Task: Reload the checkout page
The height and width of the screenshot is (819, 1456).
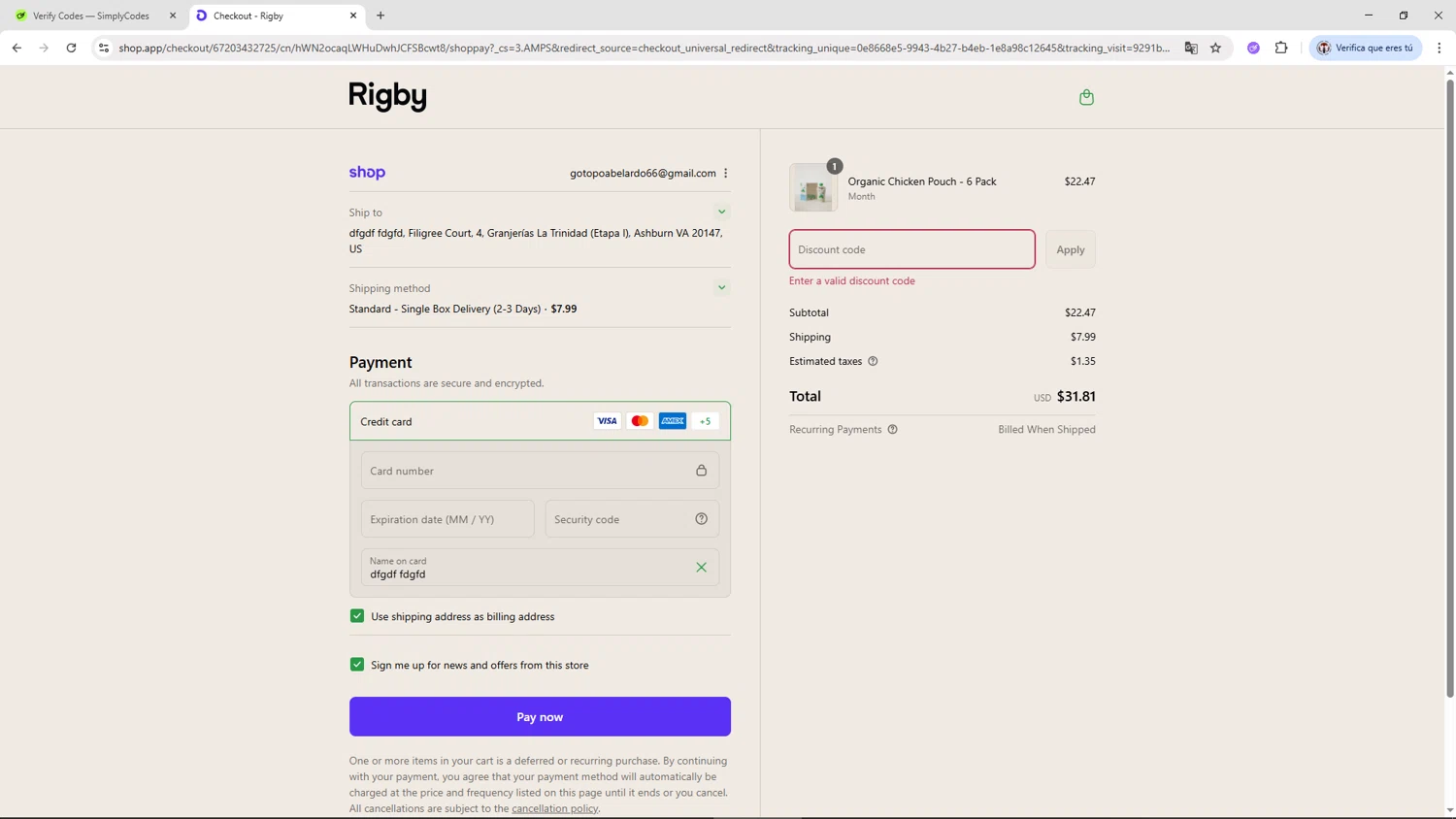Action: point(71,48)
